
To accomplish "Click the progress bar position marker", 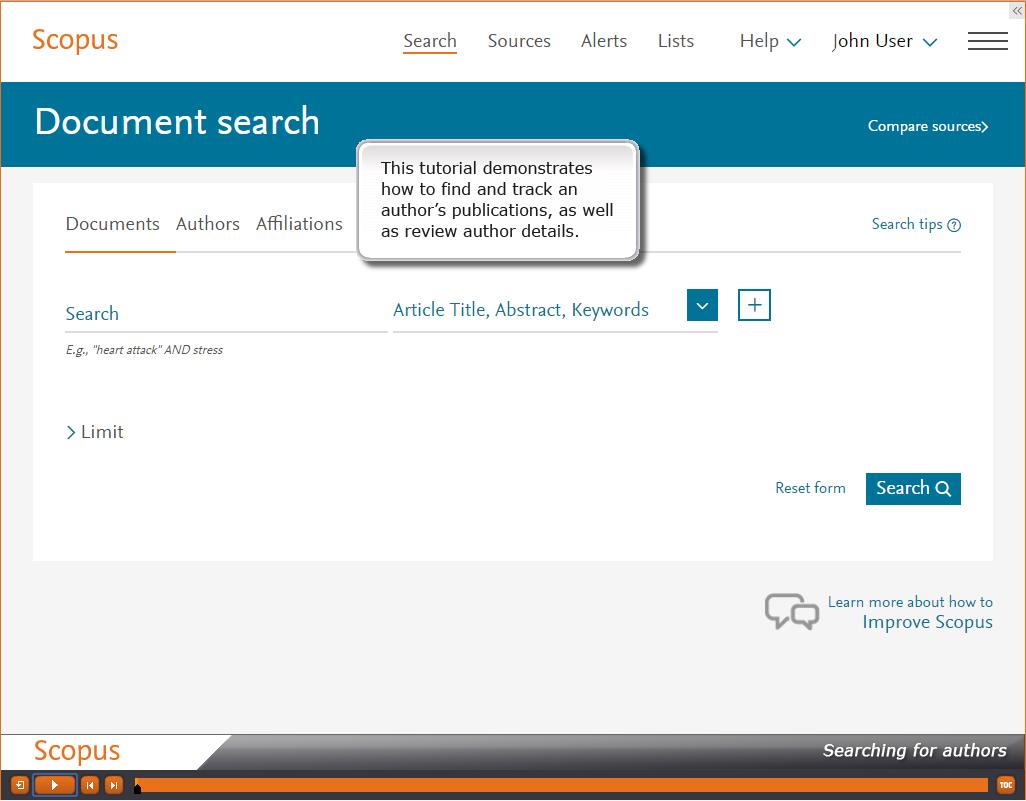I will click(x=137, y=788).
